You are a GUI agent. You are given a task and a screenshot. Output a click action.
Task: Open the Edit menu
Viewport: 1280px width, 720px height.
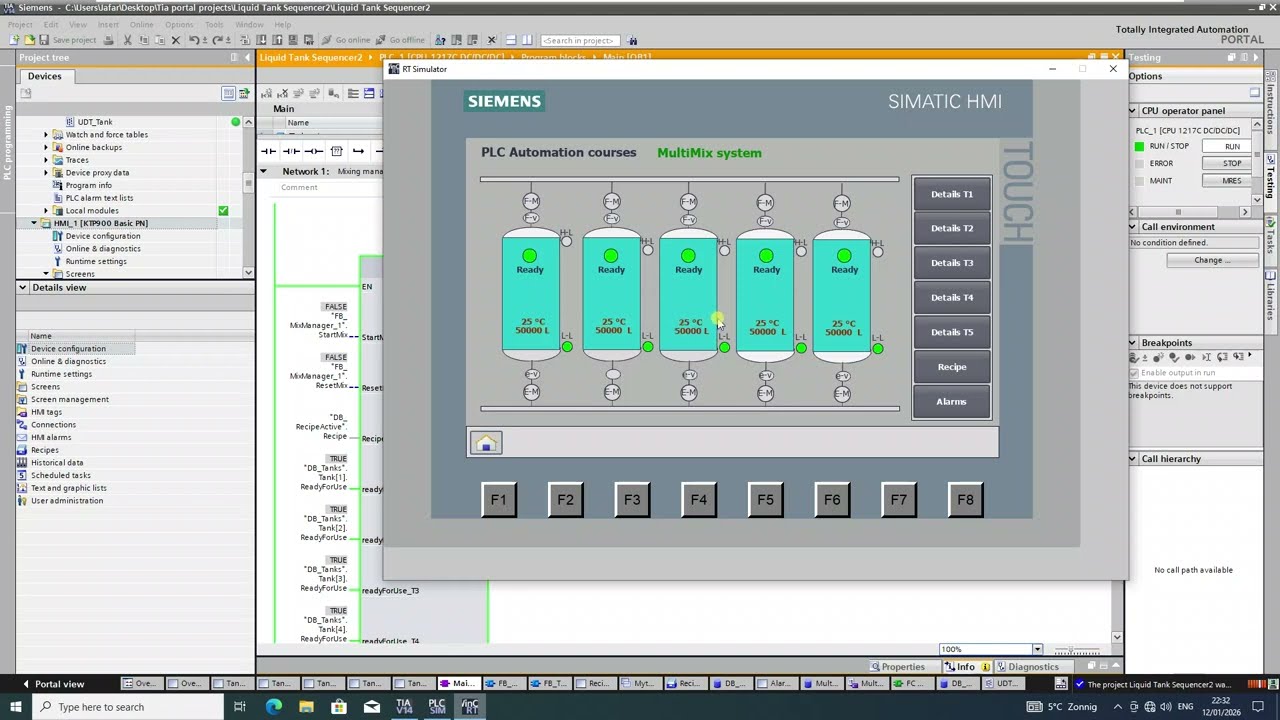point(51,24)
